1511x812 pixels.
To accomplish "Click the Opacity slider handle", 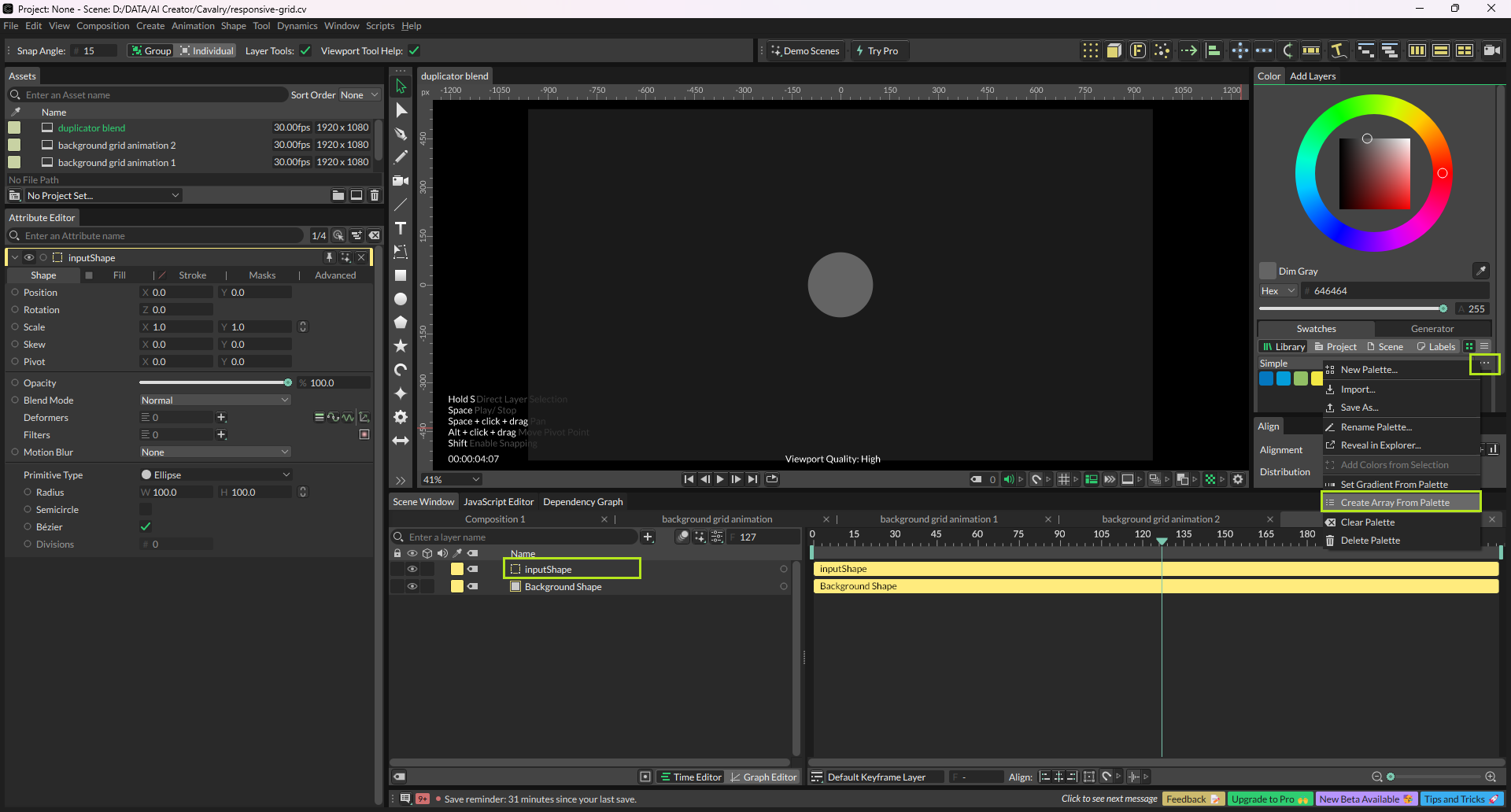I will [x=288, y=382].
